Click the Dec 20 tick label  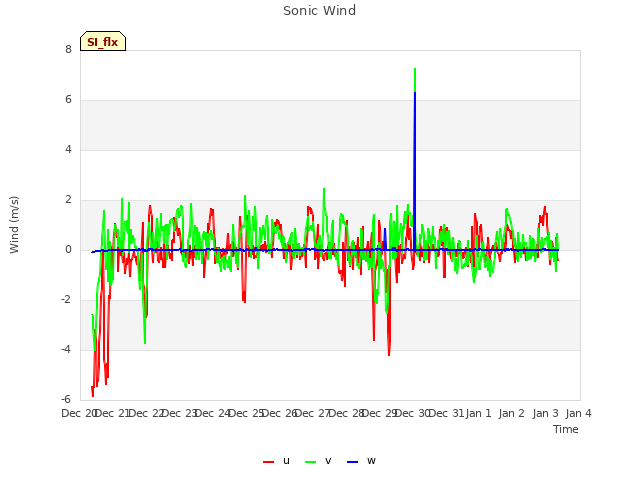(x=79, y=413)
